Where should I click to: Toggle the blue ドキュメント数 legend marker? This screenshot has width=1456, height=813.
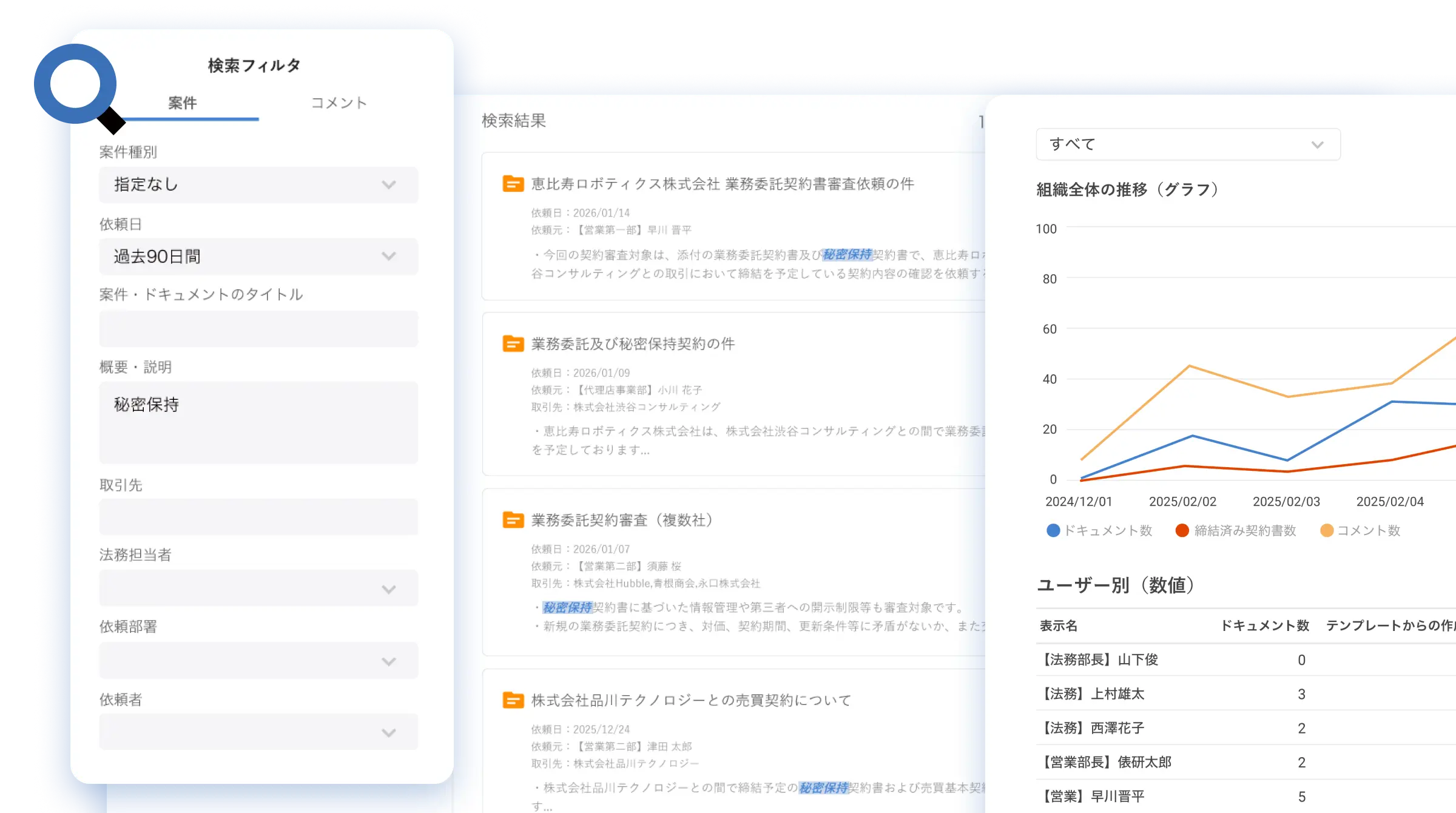1053,530
